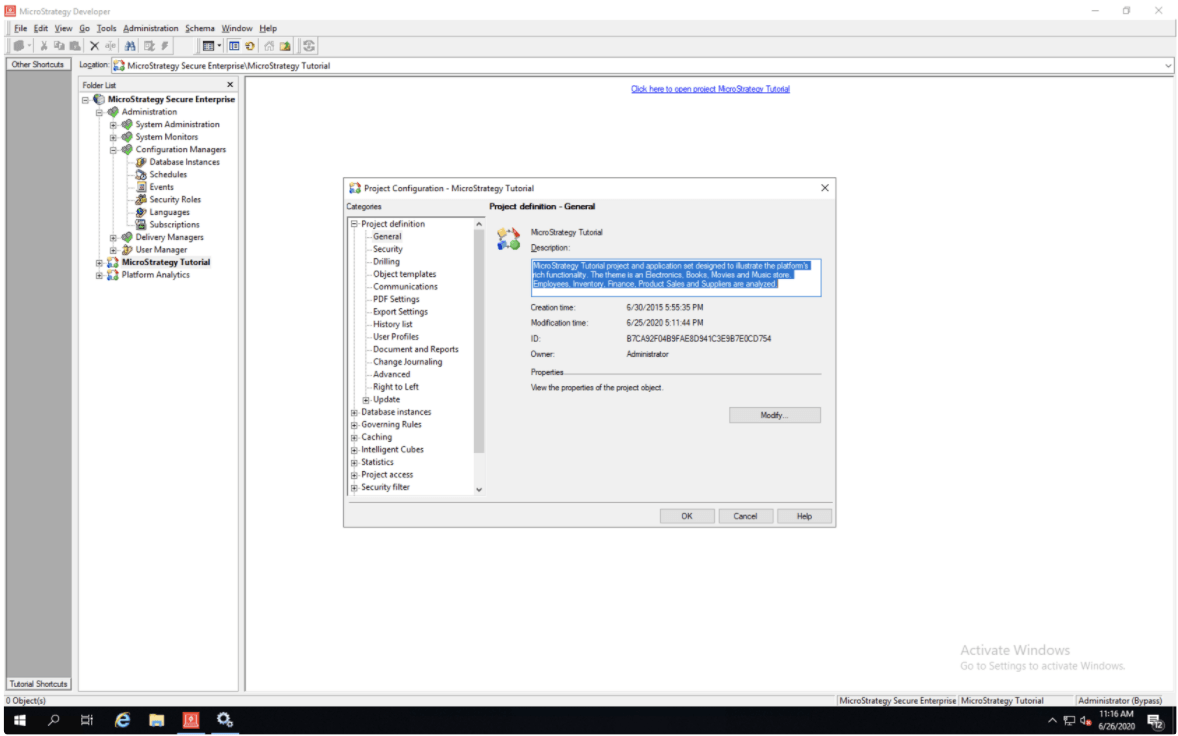Click the Languages globe icon in the tree
1178x736 pixels.
click(x=141, y=212)
